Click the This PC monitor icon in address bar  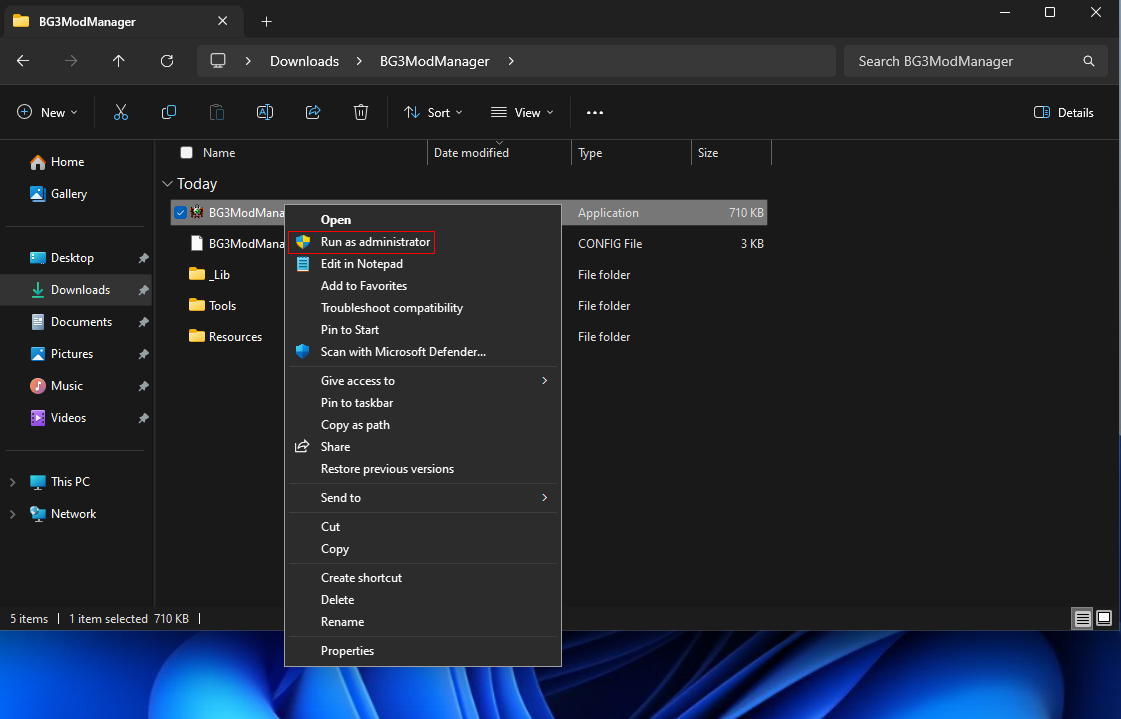tap(218, 61)
